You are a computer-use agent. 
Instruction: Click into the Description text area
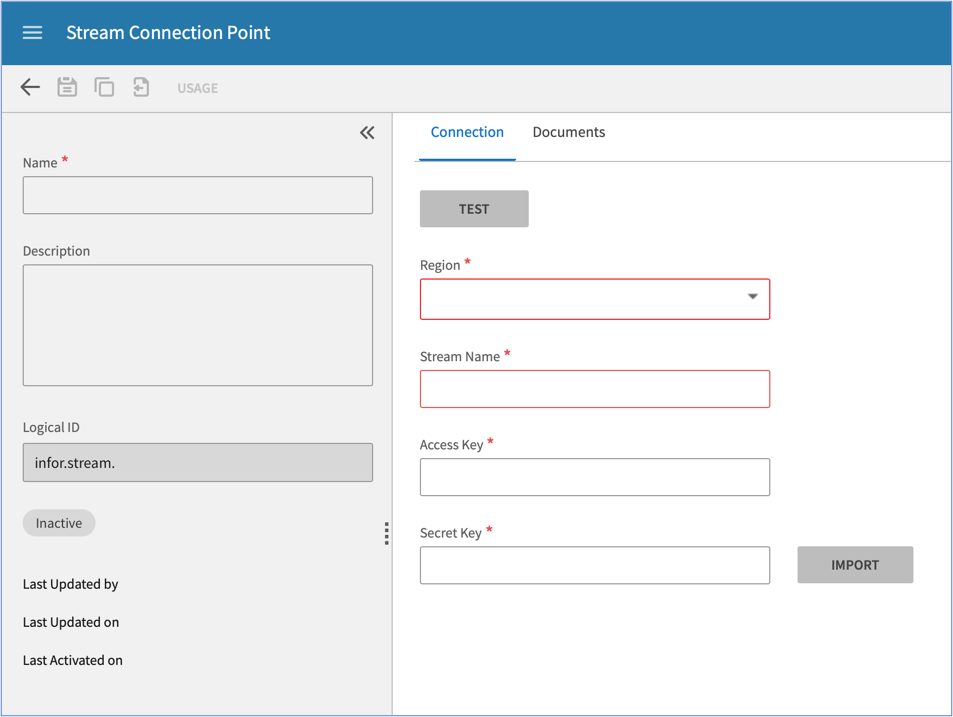(x=198, y=325)
